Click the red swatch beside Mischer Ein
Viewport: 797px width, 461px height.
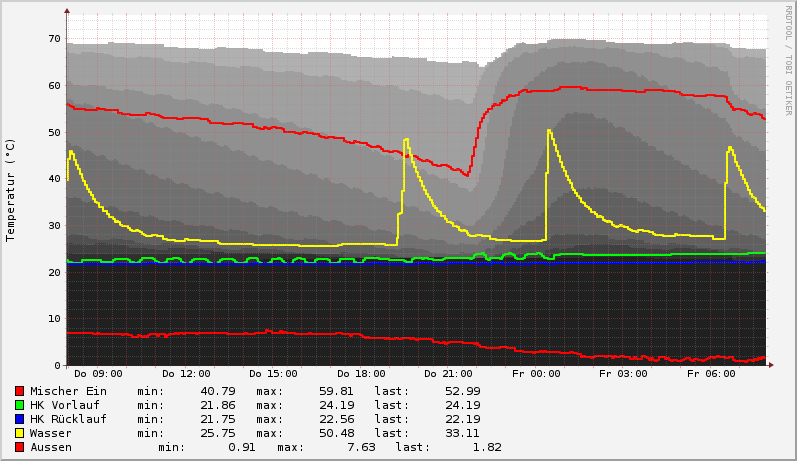[19, 391]
